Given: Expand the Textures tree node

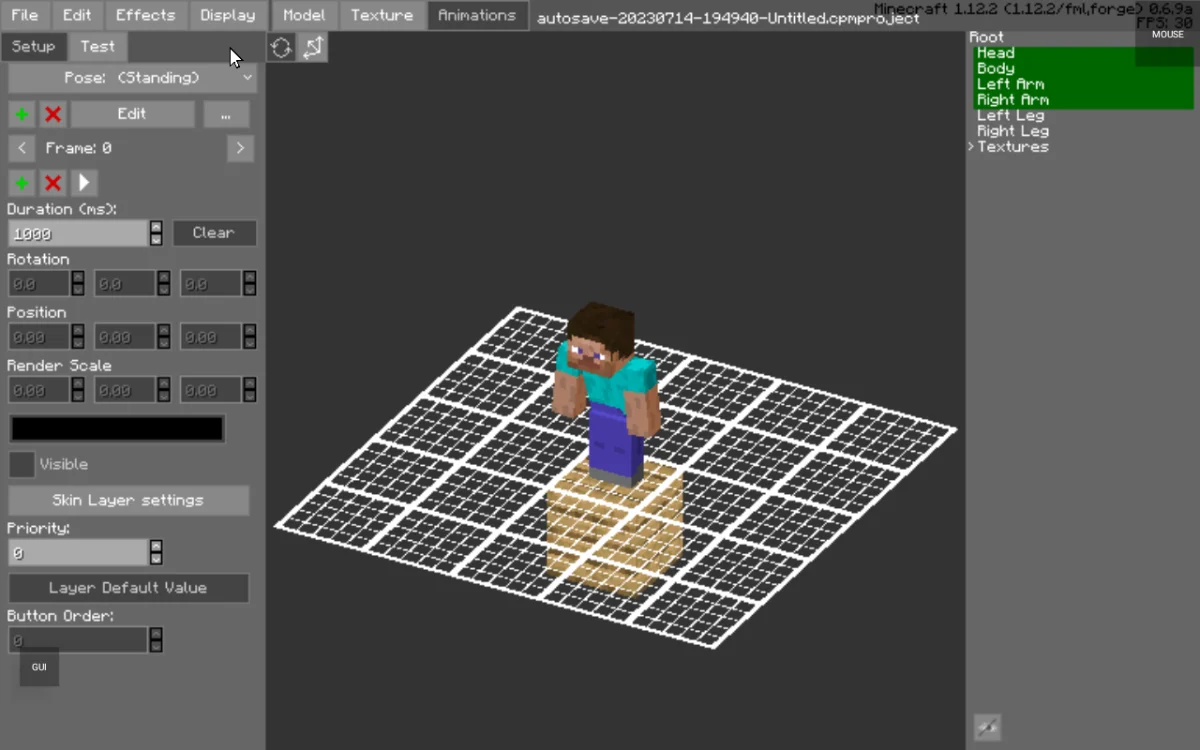Looking at the screenshot, I should [x=971, y=147].
